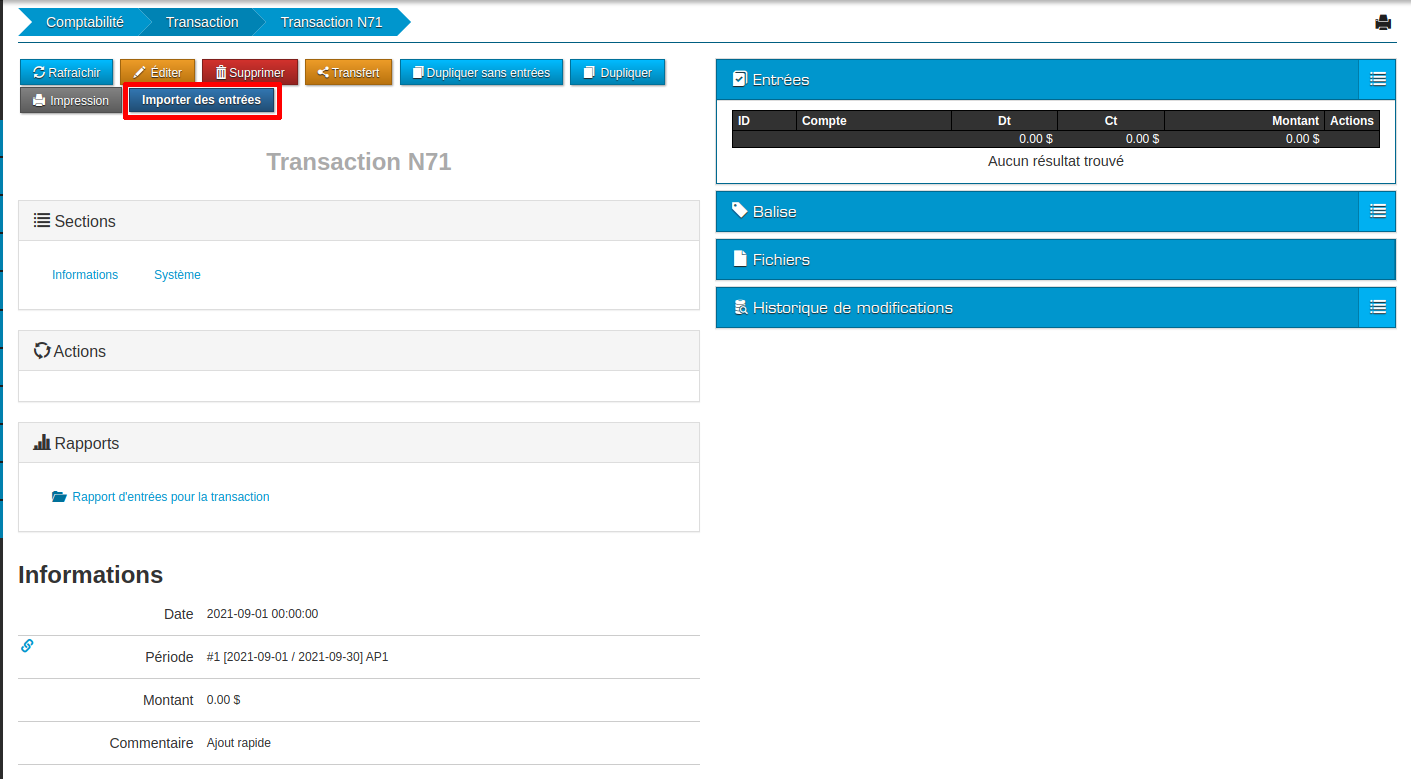Click the printer icon at top right
The image size is (1411, 779).
tap(1383, 23)
